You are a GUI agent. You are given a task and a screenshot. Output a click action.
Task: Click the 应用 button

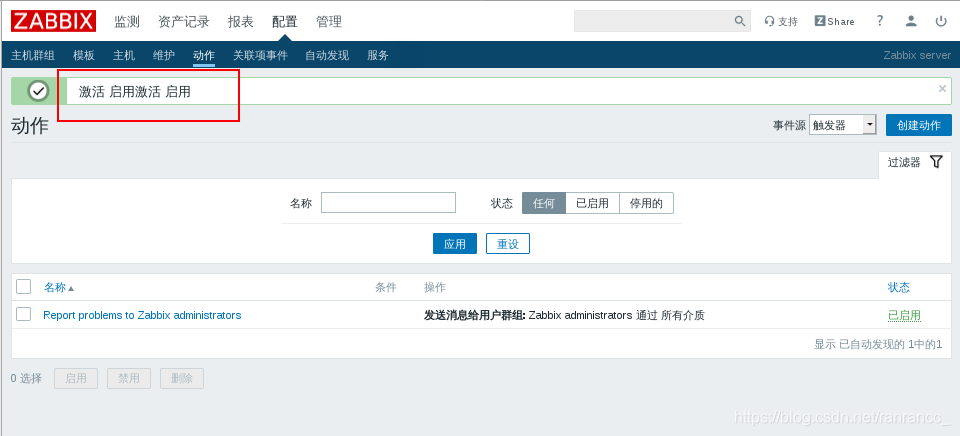tap(455, 244)
